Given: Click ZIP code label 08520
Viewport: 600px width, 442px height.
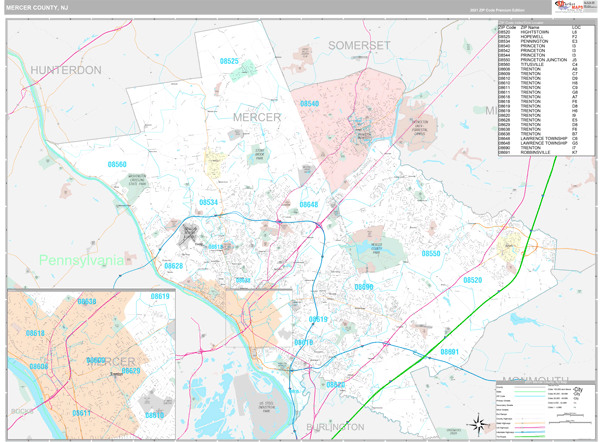Looking at the screenshot, I should coord(473,280).
